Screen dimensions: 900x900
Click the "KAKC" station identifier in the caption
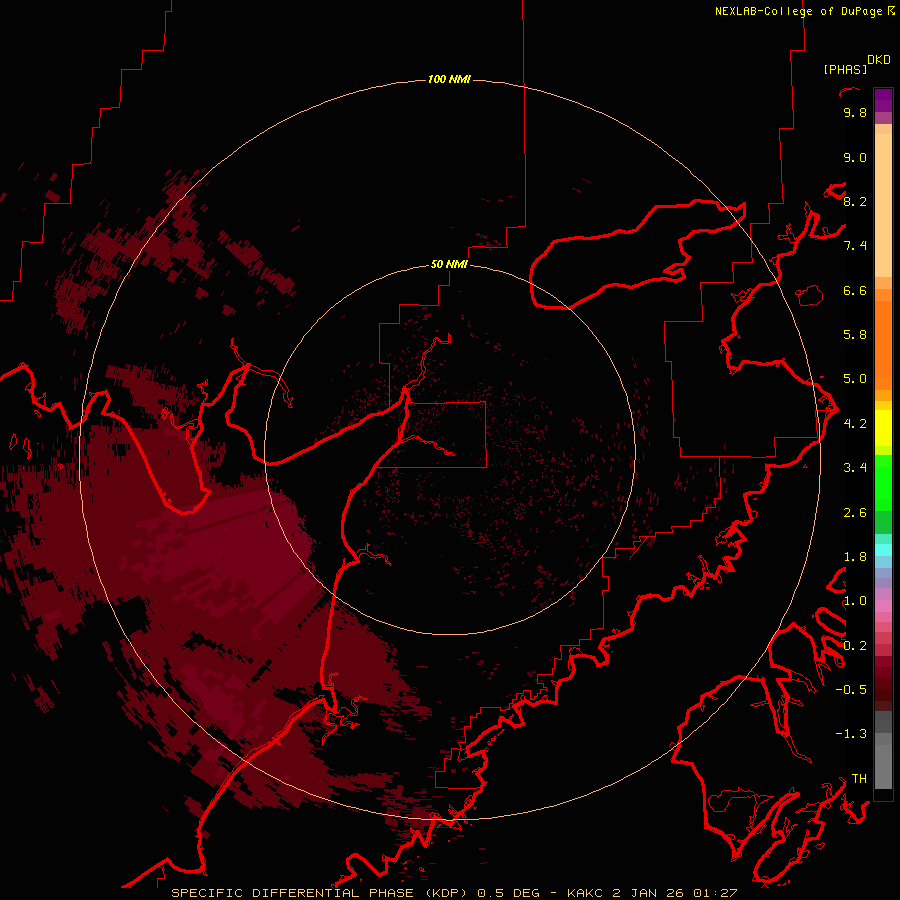coord(587,893)
